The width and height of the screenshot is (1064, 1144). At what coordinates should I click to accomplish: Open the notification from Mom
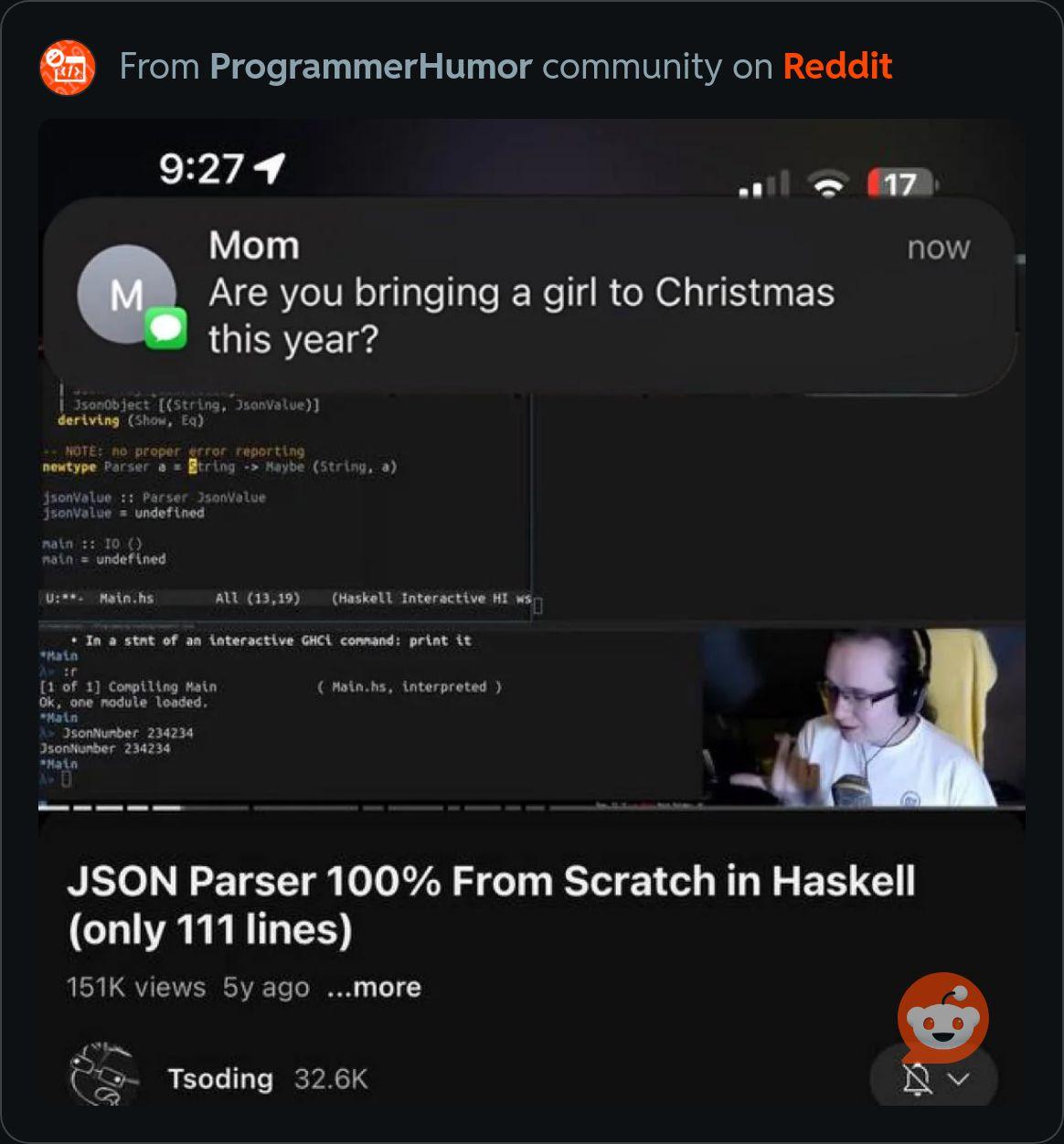pyautogui.click(x=529, y=294)
